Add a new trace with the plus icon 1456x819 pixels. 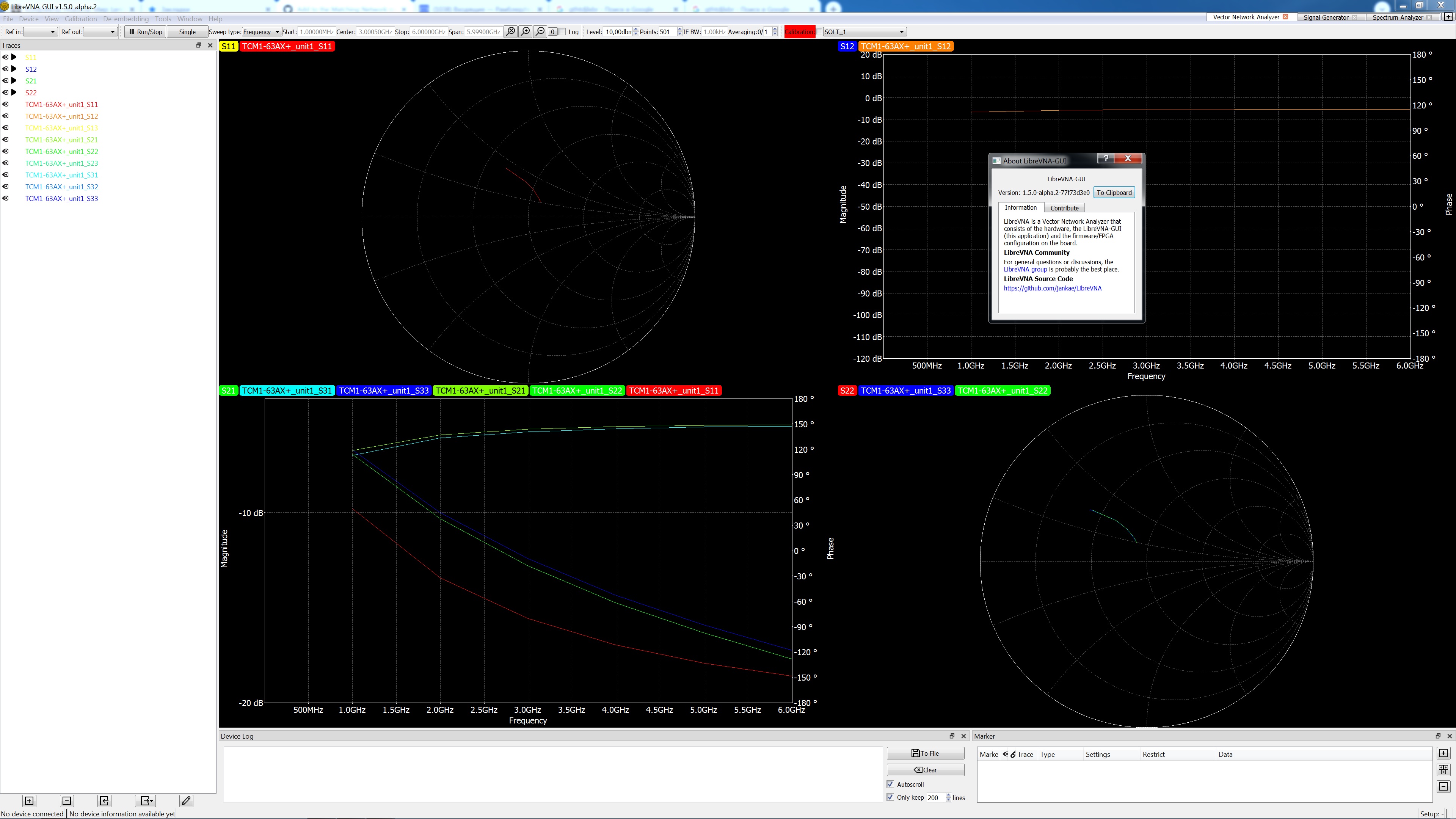(30, 801)
